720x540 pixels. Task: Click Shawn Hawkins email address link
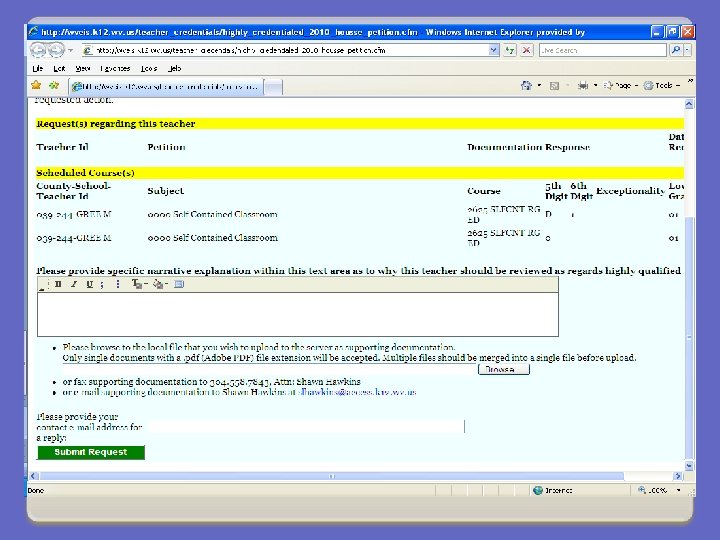point(357,392)
